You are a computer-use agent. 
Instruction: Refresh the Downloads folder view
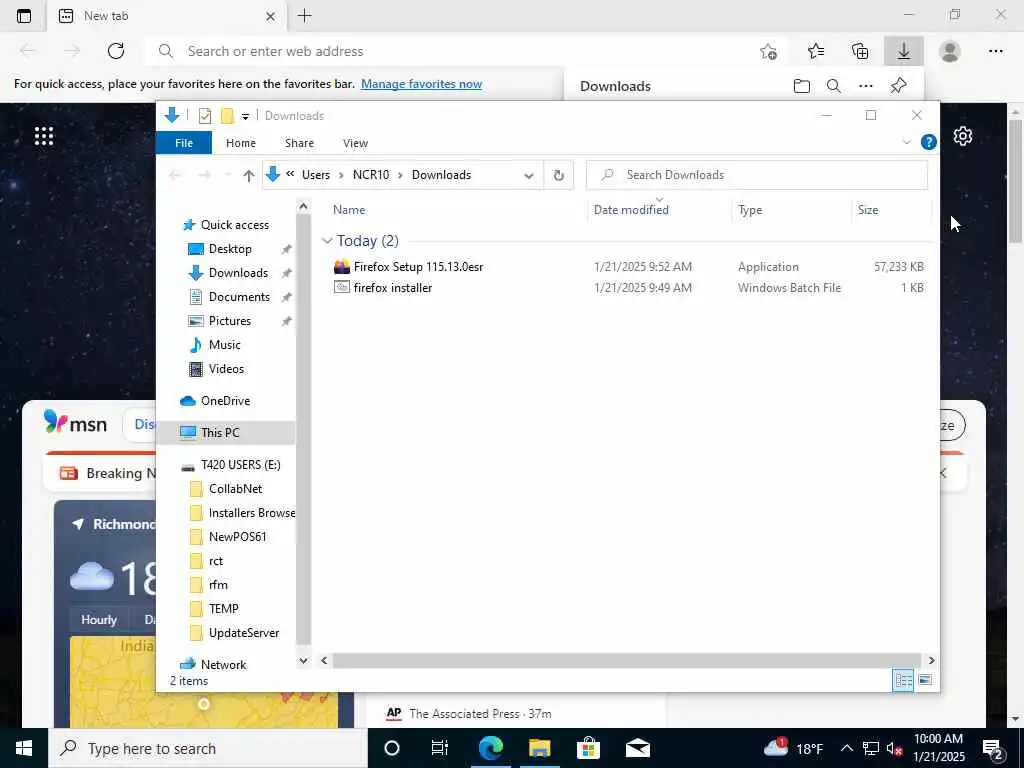558,175
